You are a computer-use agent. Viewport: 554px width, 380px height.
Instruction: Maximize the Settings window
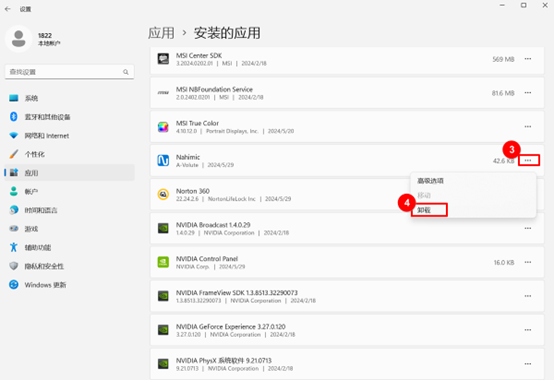point(524,5)
